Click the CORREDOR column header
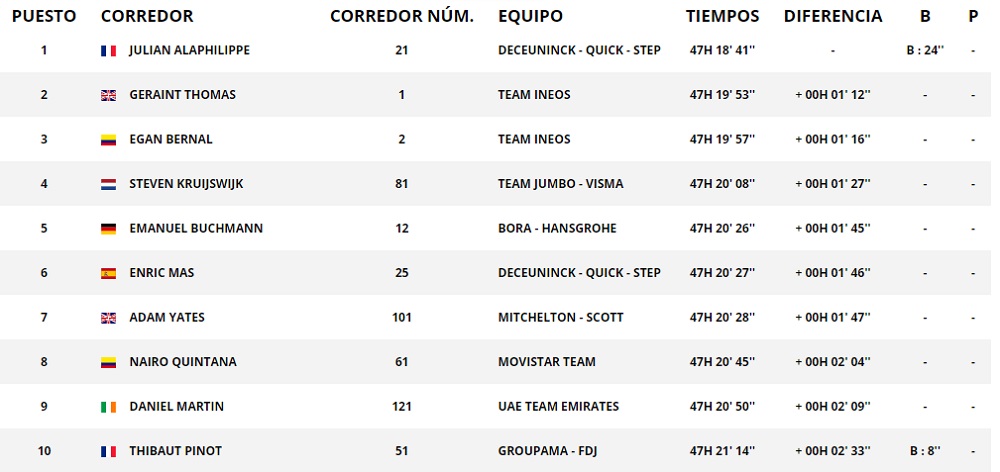Viewport: 1000px width, 472px height. click(147, 16)
